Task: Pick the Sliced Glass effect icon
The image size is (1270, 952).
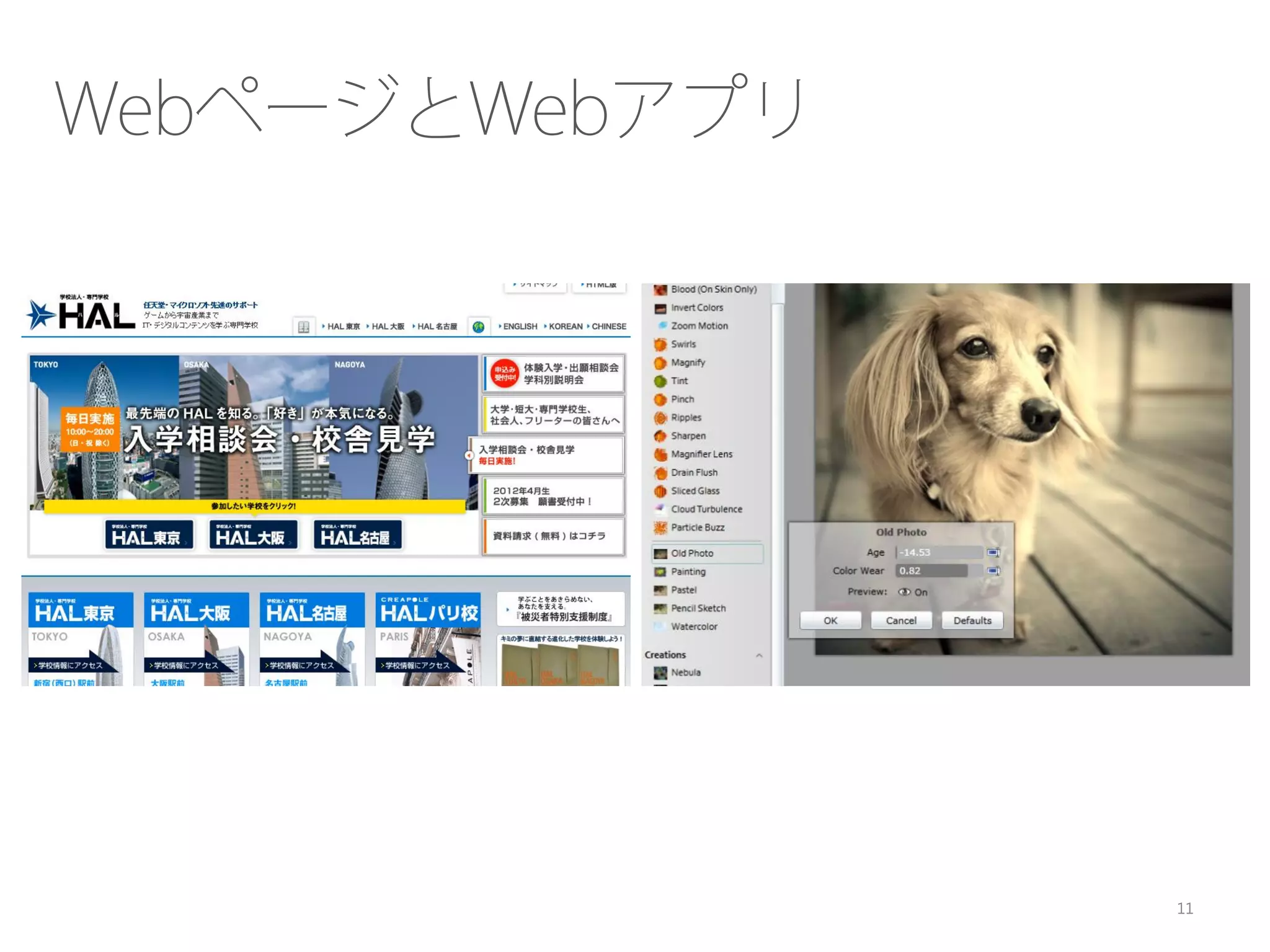Action: click(660, 491)
